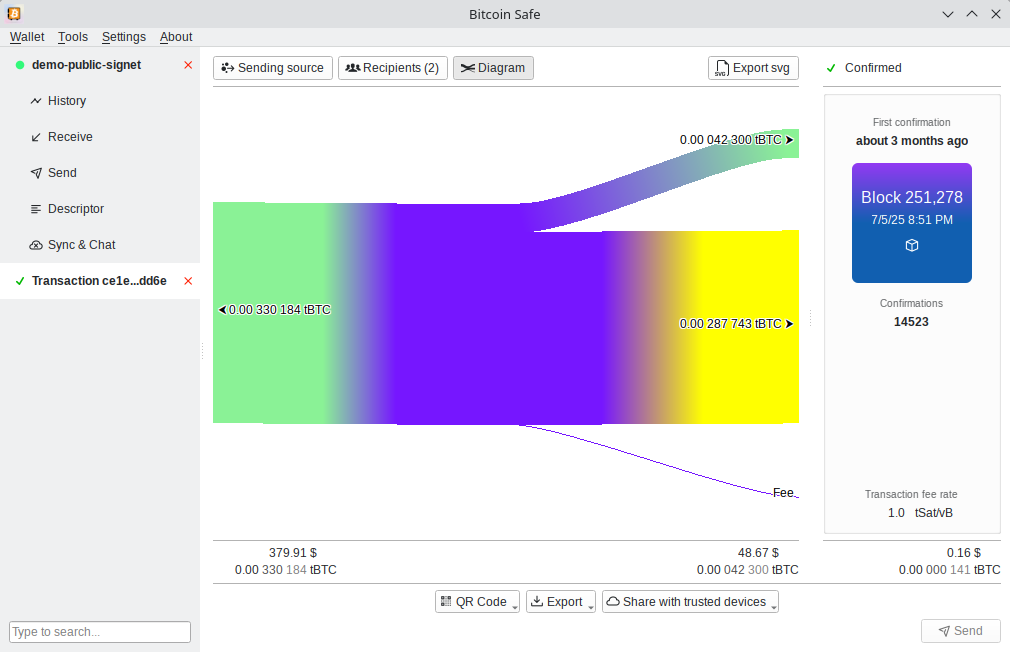Click the Sync & Chat cloud icon
The width and height of the screenshot is (1010, 652).
point(36,245)
